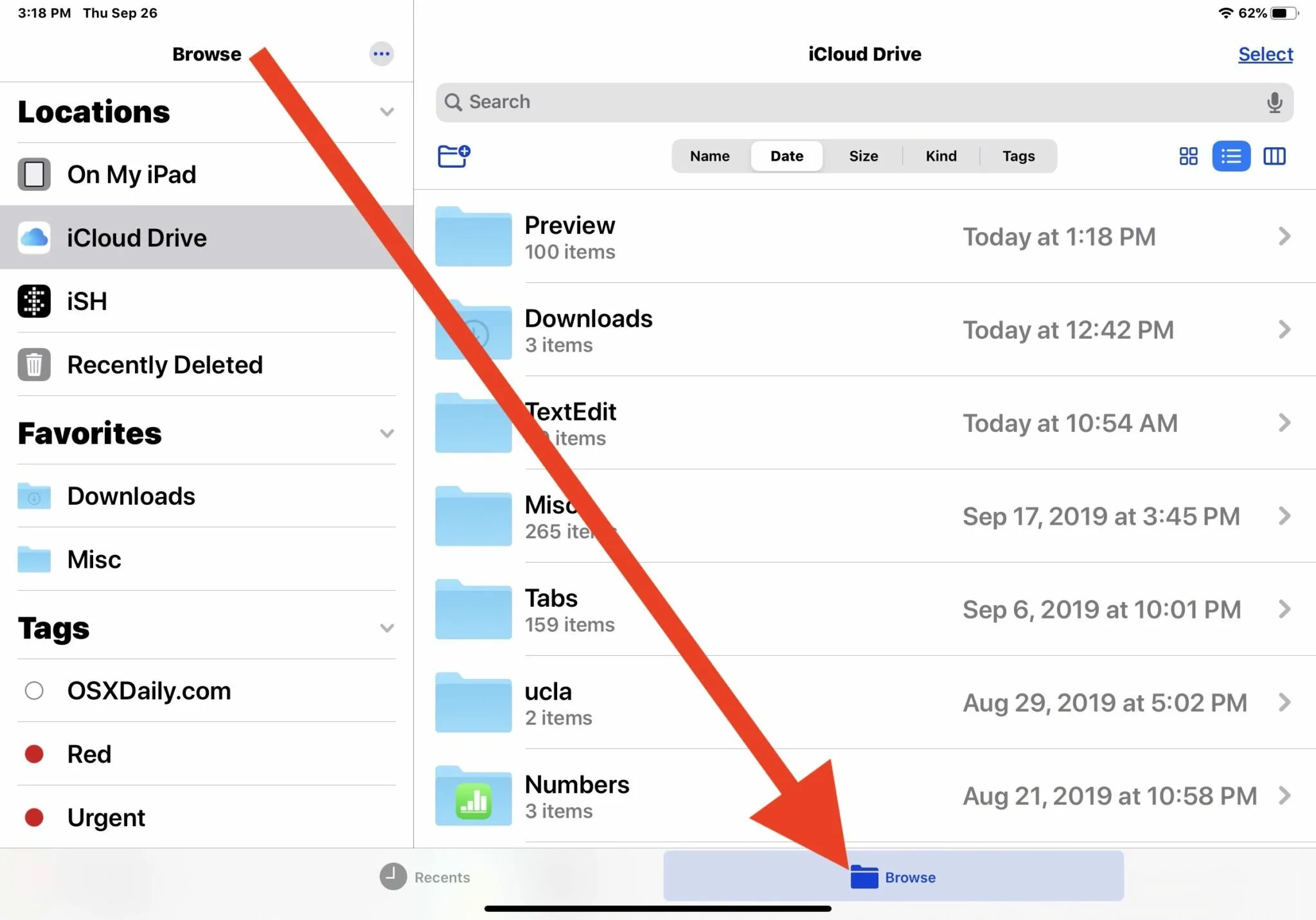Sort files by Kind
This screenshot has height=920, width=1316.
[941, 156]
